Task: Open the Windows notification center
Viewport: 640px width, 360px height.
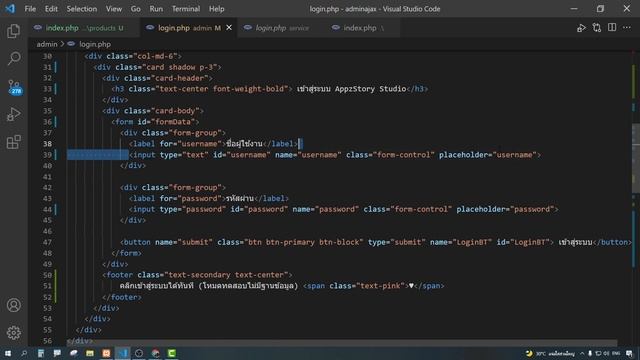Action: coord(629,353)
